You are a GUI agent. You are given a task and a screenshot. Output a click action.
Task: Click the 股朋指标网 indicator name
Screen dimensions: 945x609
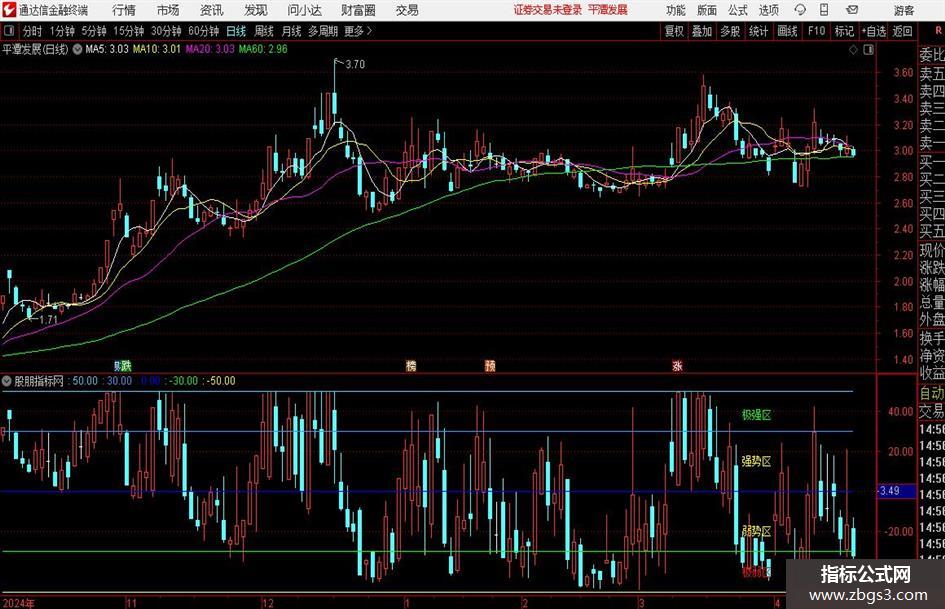click(39, 381)
